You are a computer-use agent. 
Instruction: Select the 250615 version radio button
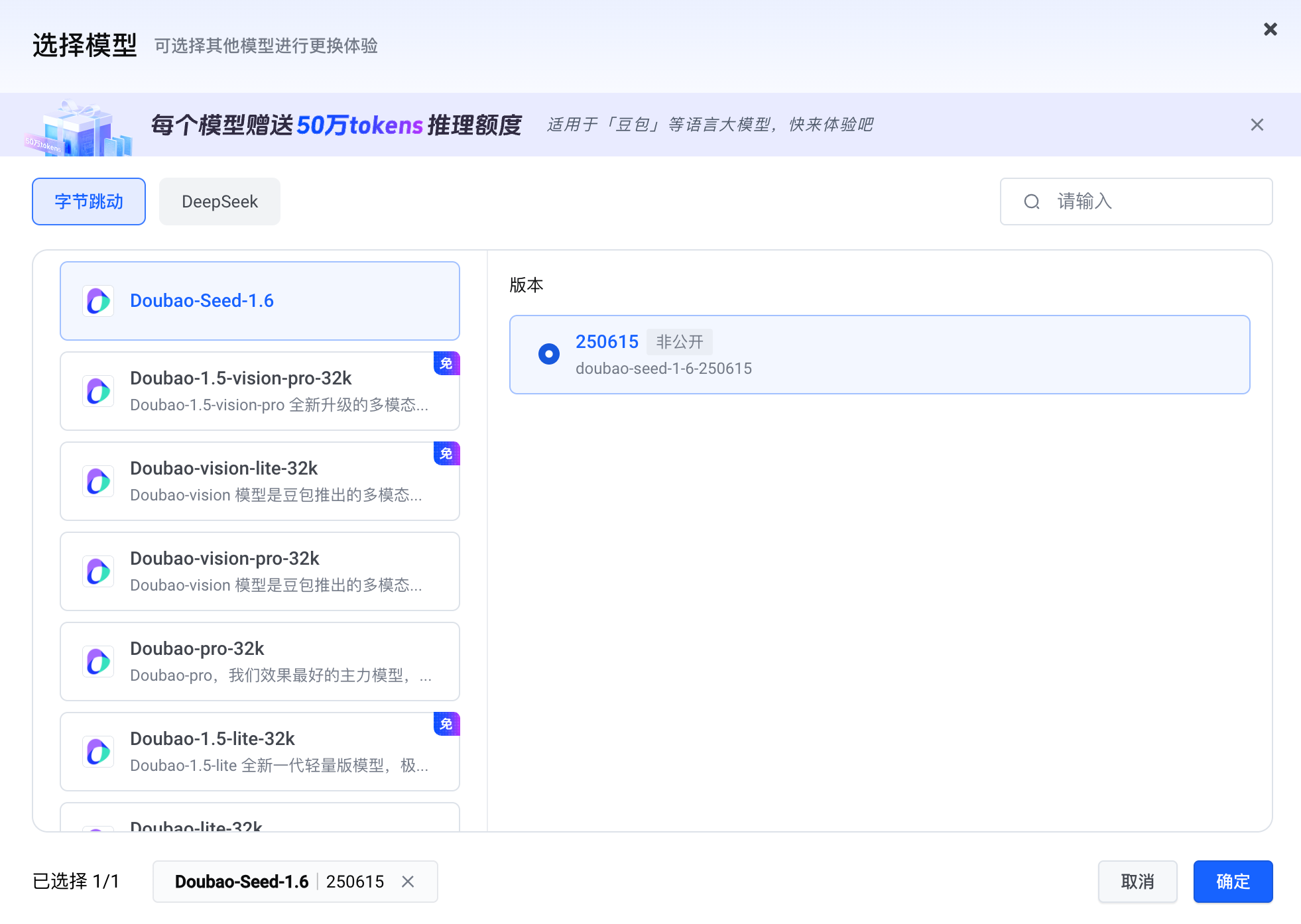[549, 354]
